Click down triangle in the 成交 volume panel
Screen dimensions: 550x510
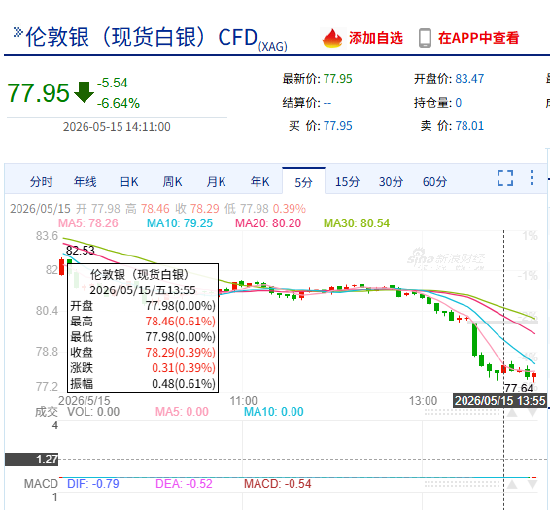coord(532,413)
